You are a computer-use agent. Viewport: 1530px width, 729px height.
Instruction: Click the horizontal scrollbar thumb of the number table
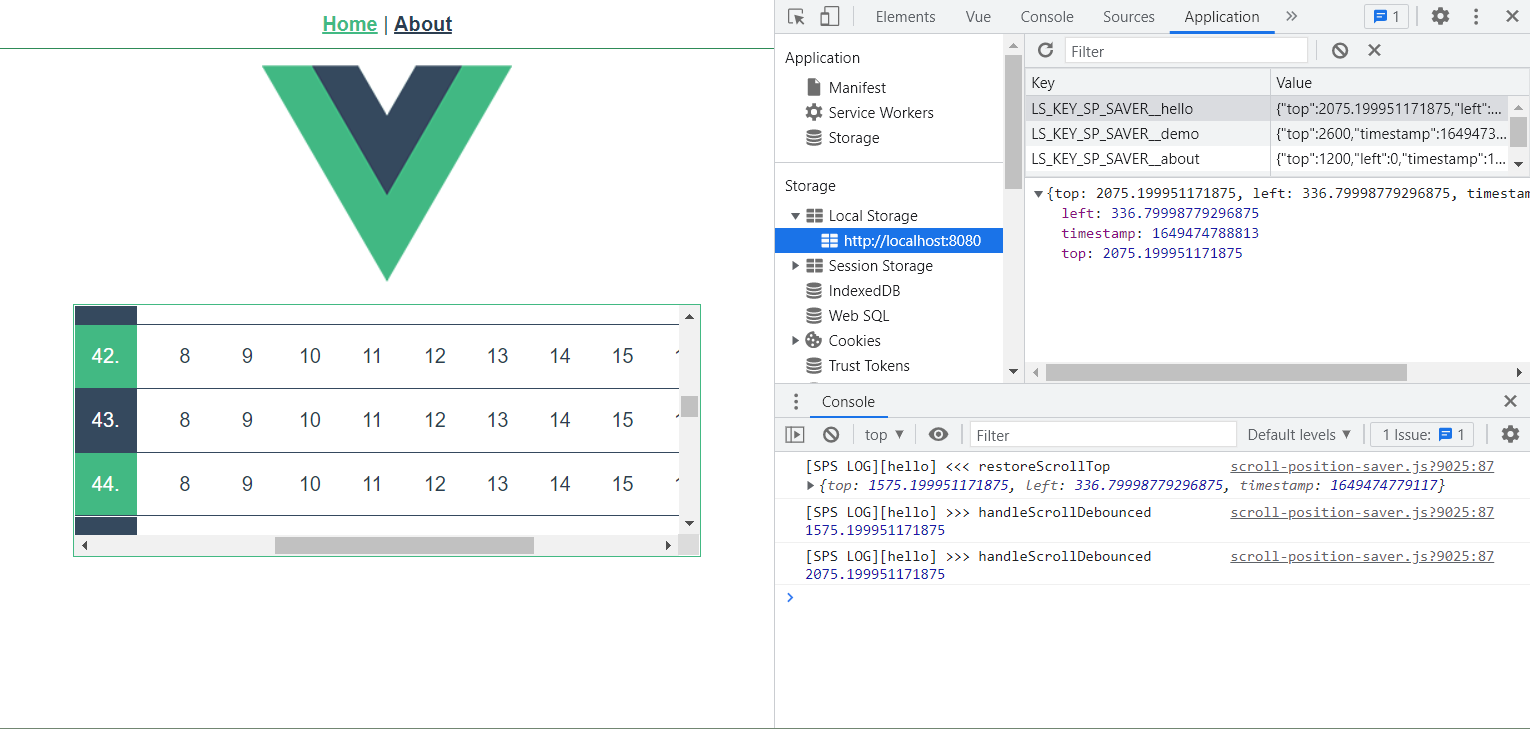tap(404, 545)
